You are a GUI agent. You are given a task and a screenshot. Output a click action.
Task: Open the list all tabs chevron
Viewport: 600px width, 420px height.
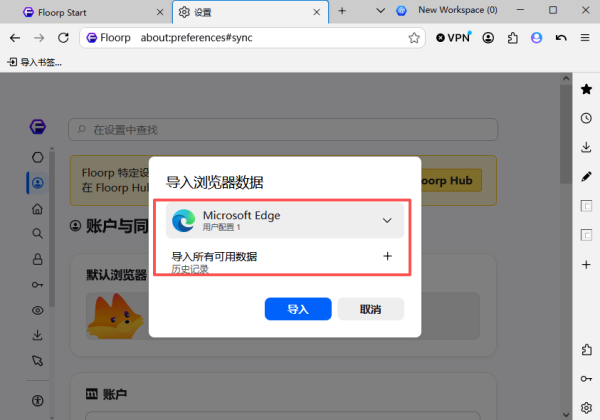(380, 11)
